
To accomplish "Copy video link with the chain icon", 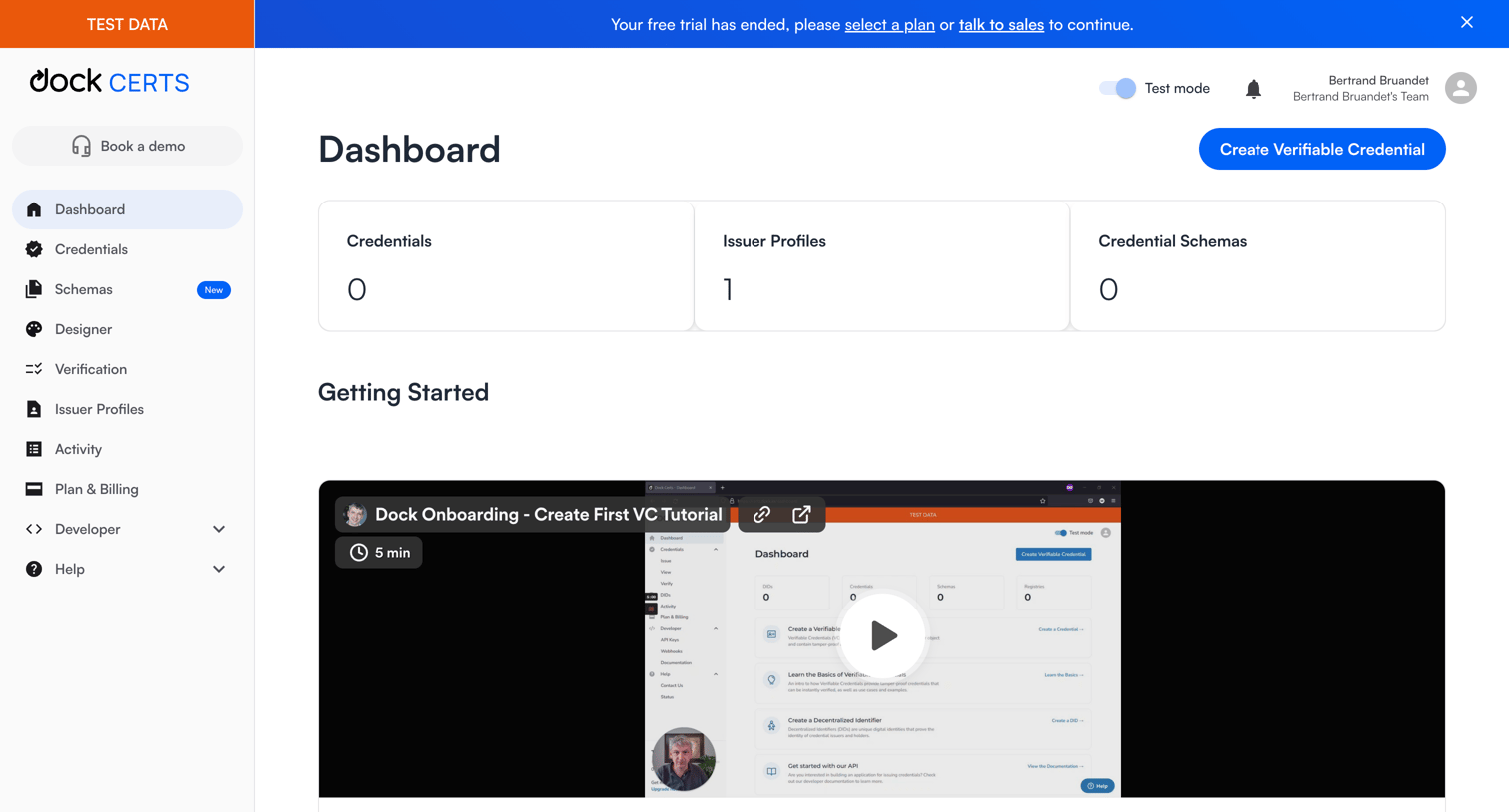I will click(x=761, y=514).
